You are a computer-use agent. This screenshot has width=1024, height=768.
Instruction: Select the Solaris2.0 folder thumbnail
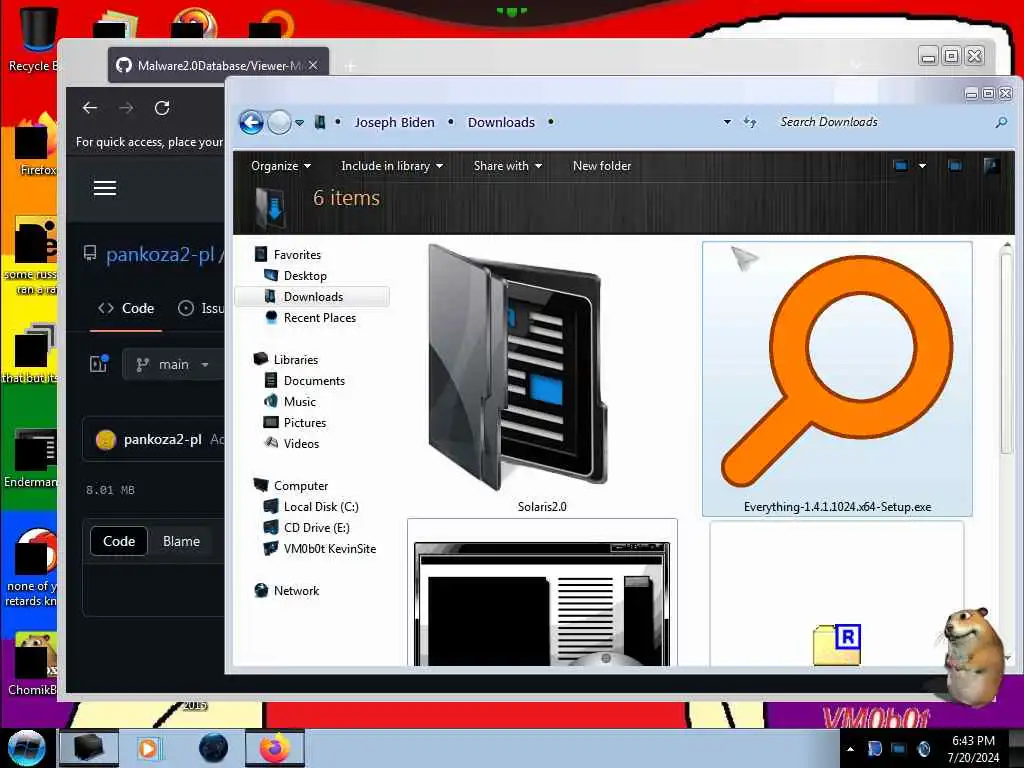coord(542,377)
